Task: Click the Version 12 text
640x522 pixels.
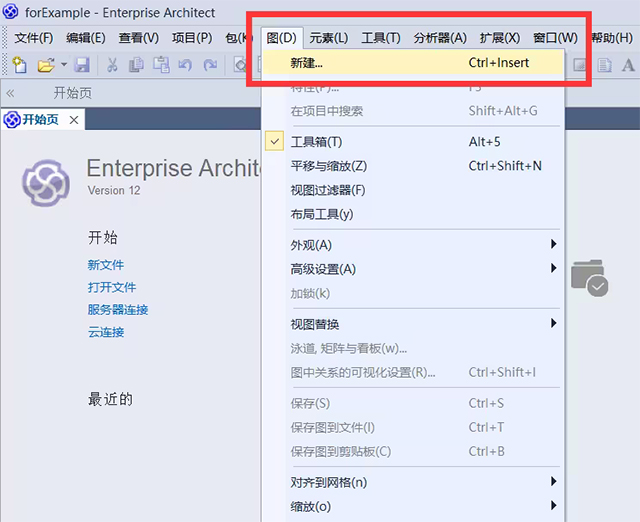Action: click(x=114, y=191)
